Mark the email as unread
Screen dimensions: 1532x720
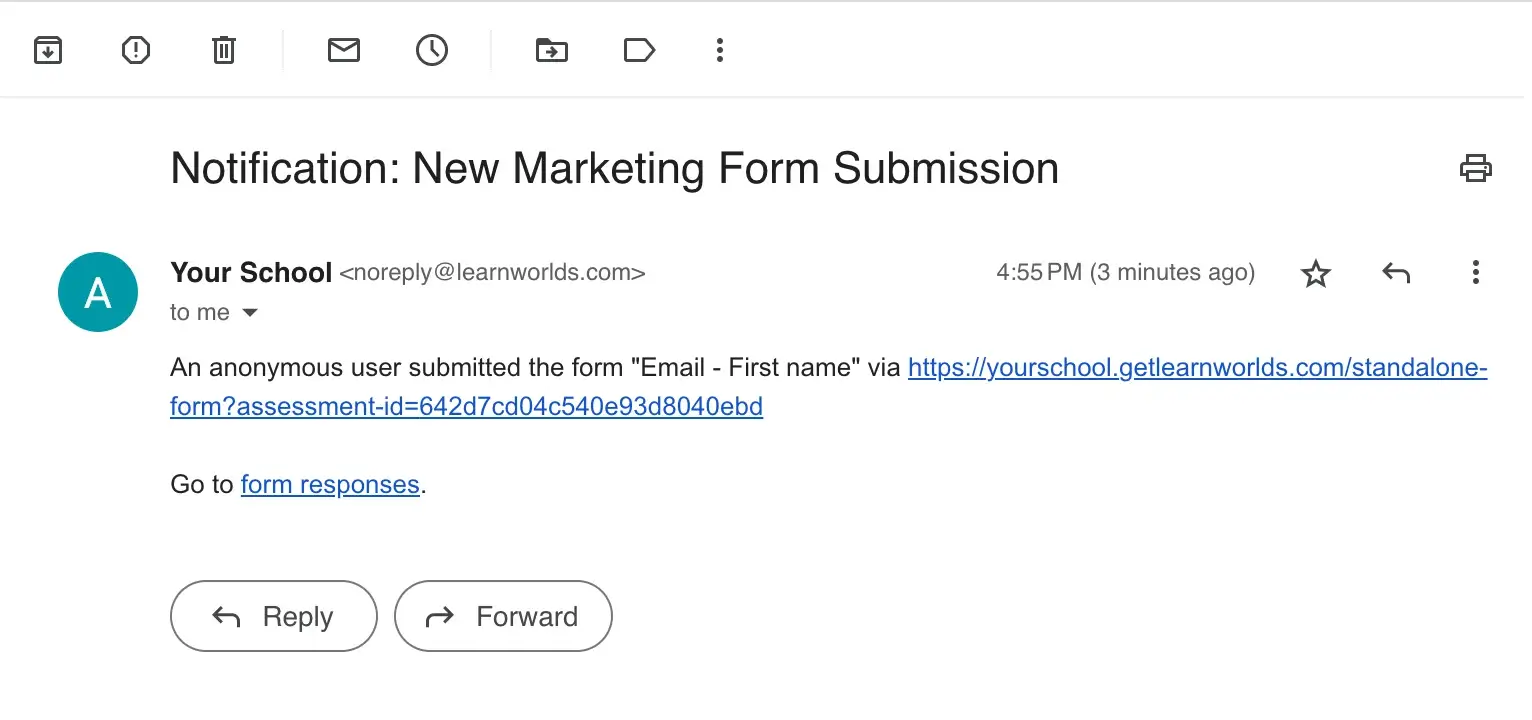click(x=344, y=50)
